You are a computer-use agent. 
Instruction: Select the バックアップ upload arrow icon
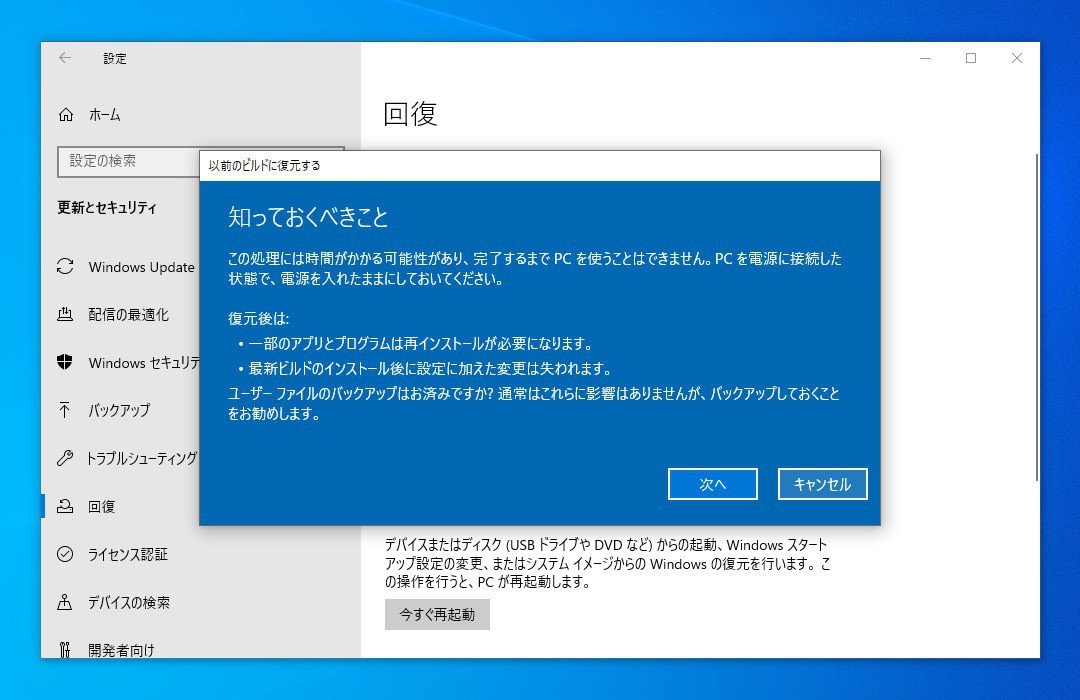tap(65, 410)
